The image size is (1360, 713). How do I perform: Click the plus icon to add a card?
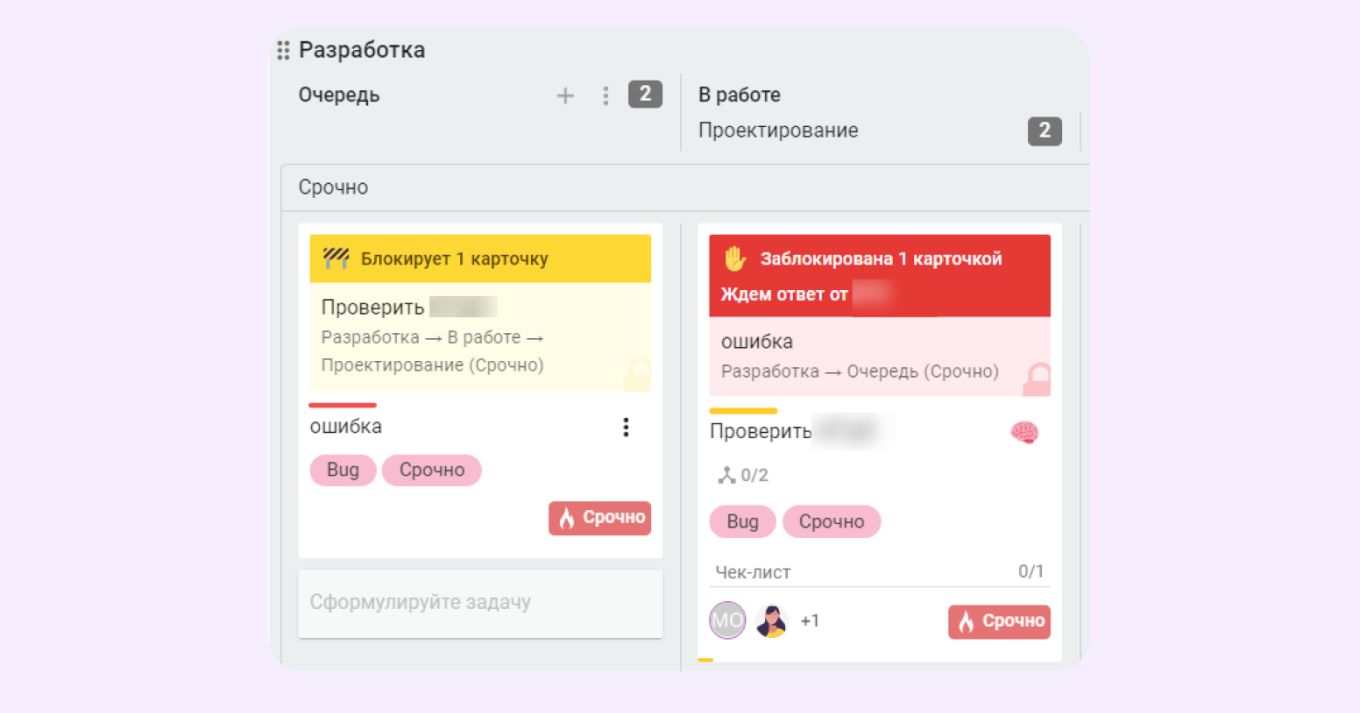pos(565,94)
